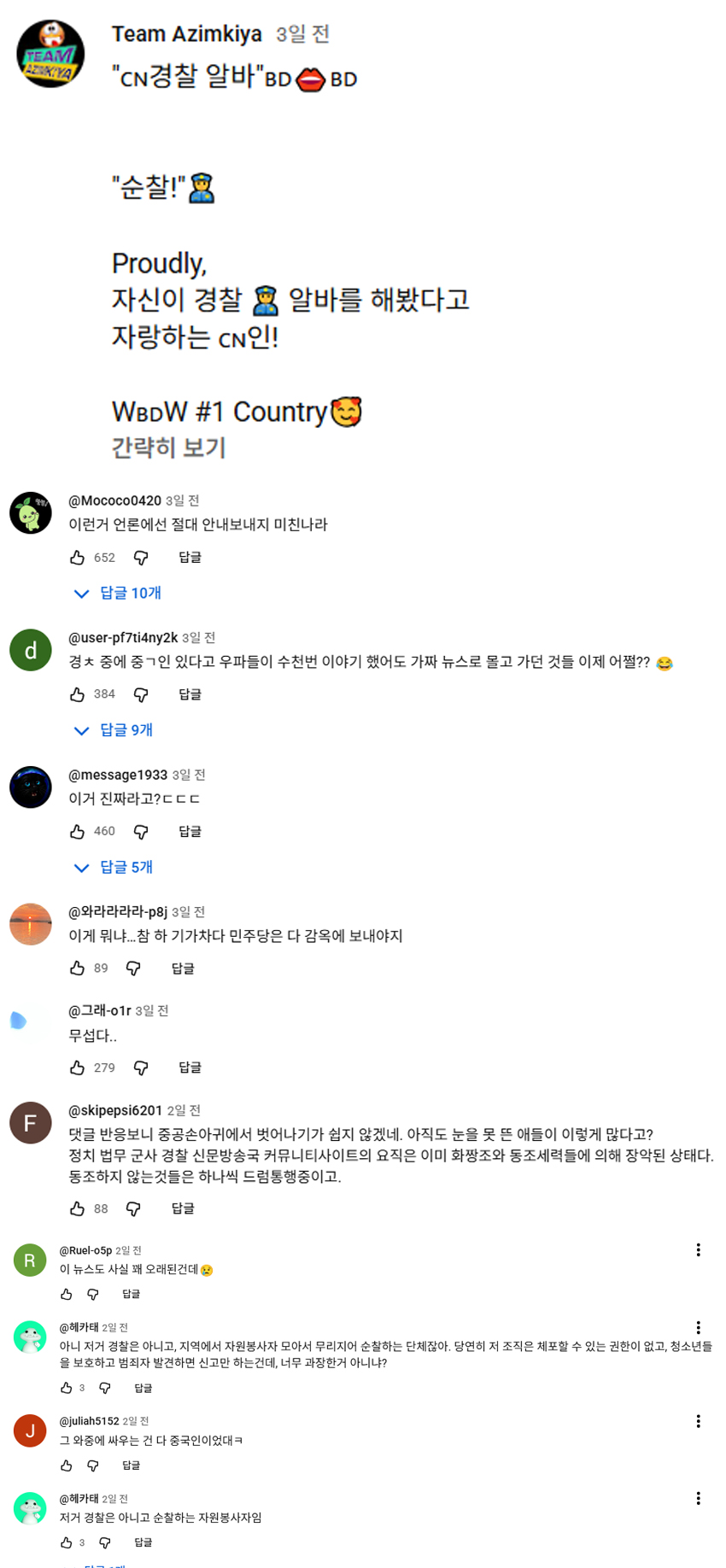The height and width of the screenshot is (1568, 726).
Task: Dislike the comment by @user-pf7ti4ny2k
Action: coord(141,694)
